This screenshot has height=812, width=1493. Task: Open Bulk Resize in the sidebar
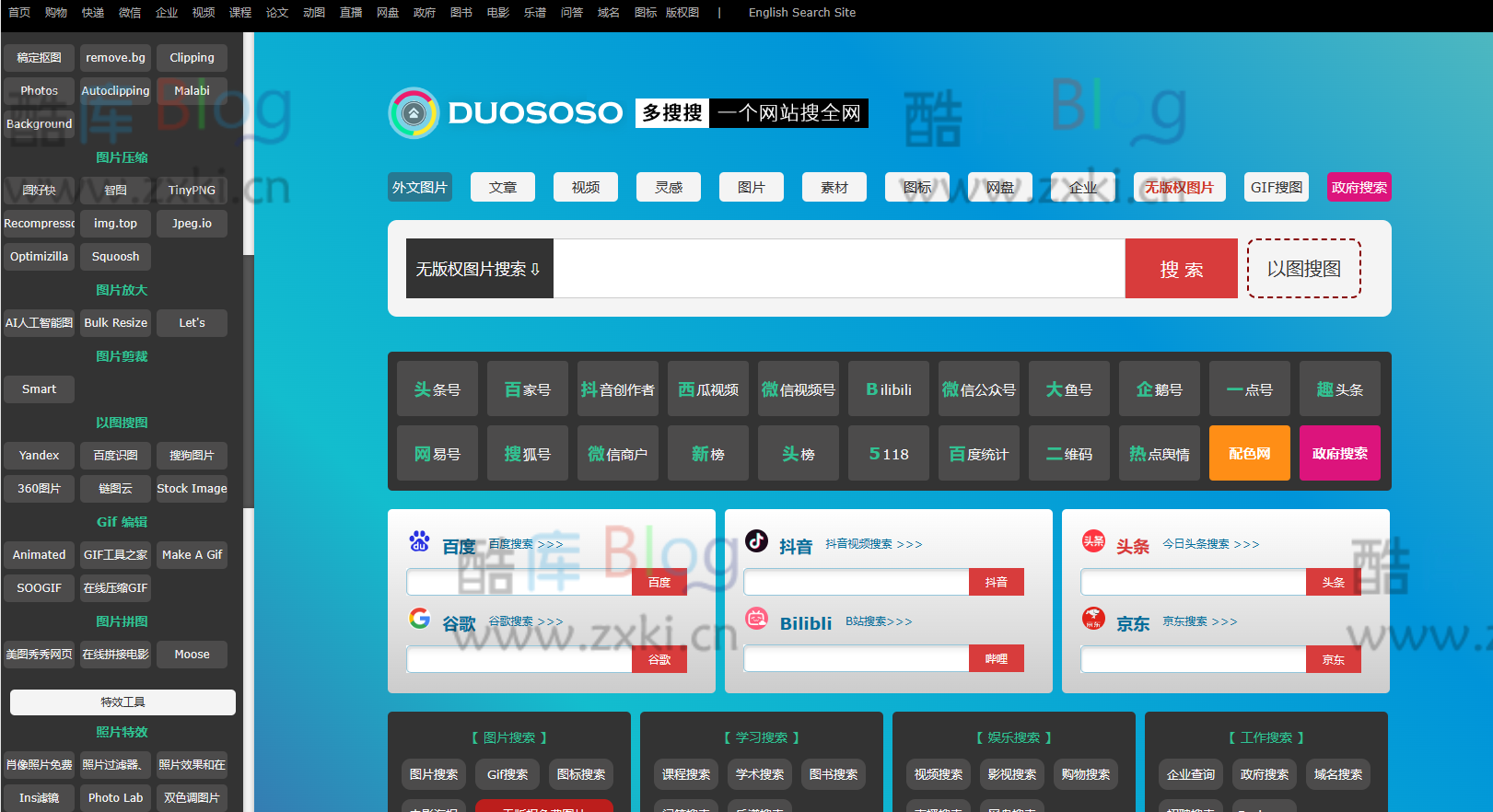pyautogui.click(x=116, y=322)
